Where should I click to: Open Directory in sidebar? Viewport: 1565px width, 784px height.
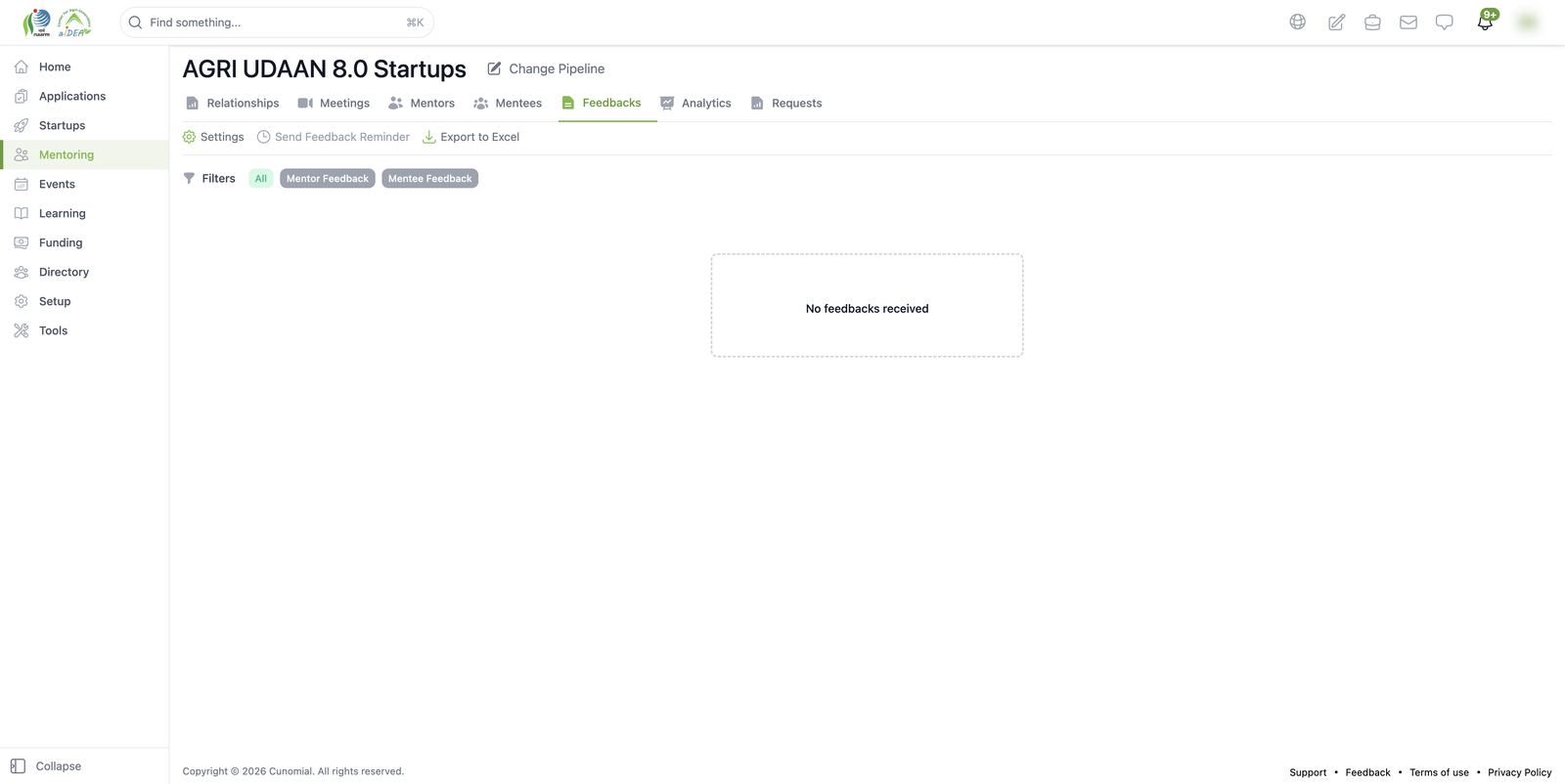pos(84,272)
